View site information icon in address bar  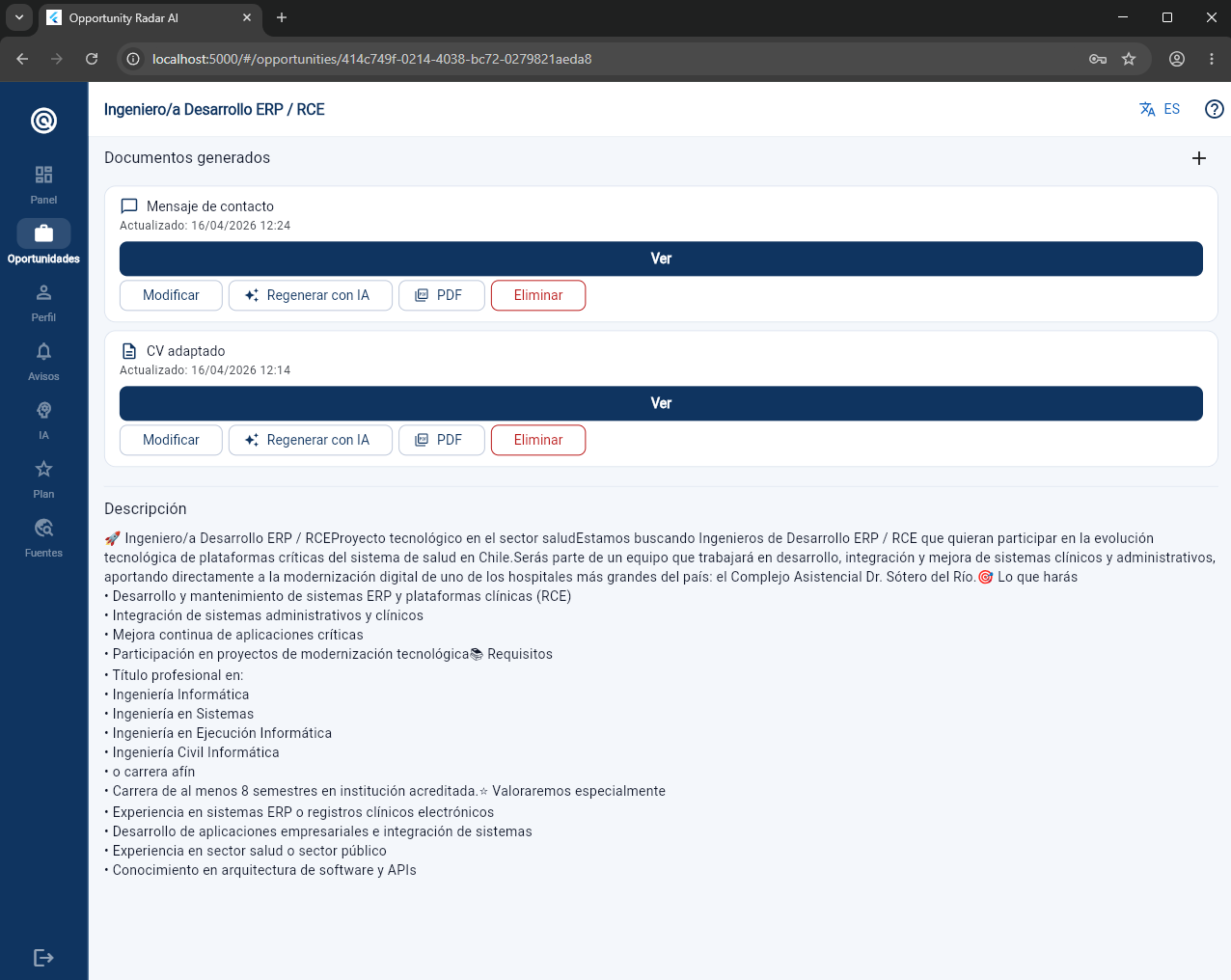[x=133, y=59]
